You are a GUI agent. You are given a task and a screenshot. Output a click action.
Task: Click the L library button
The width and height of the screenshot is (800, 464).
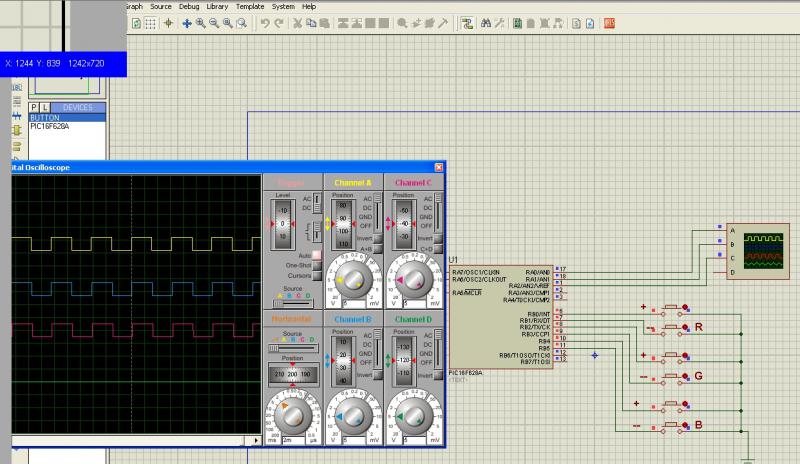click(x=46, y=107)
